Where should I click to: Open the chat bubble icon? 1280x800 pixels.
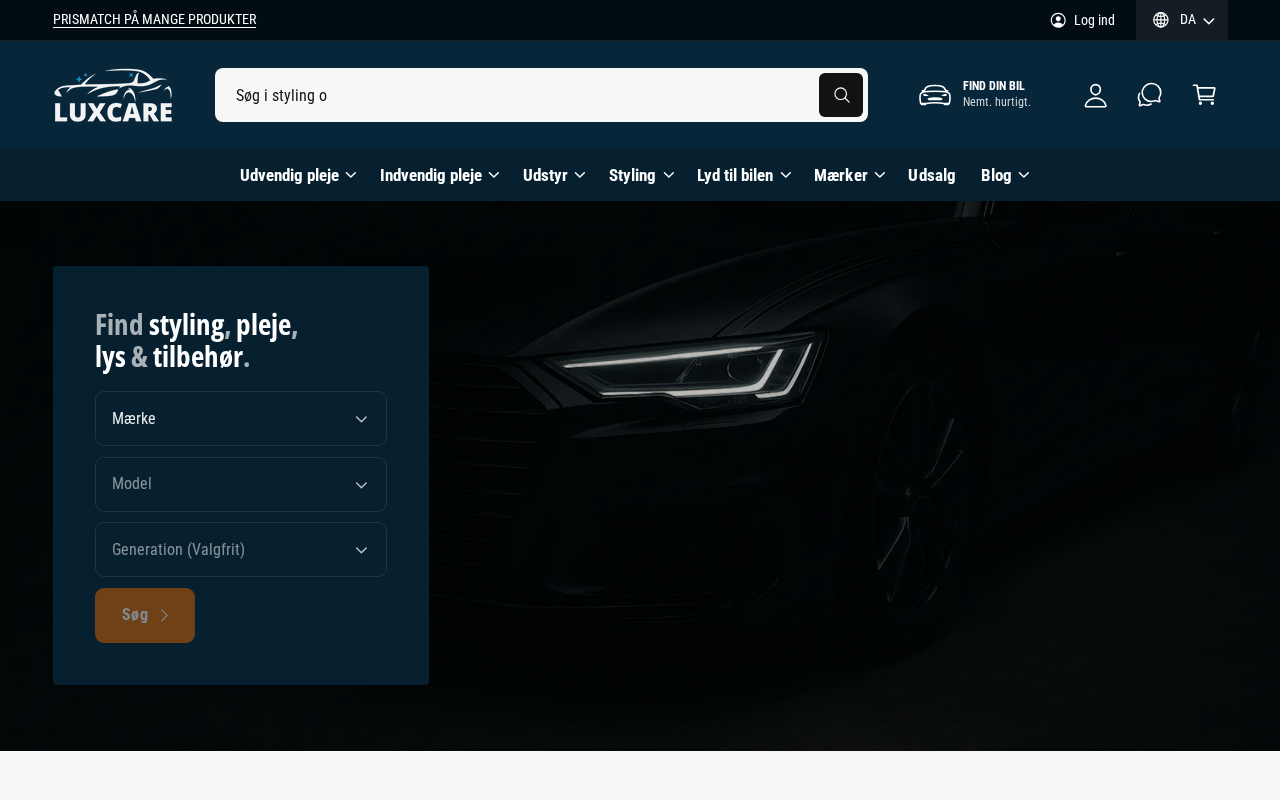1150,95
